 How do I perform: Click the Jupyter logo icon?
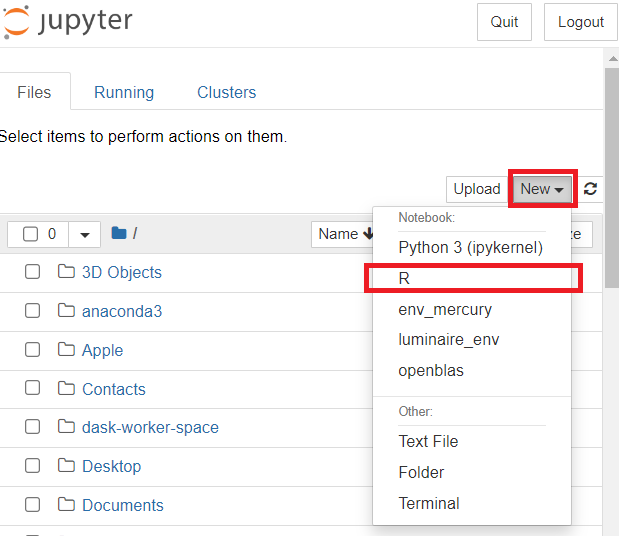[x=16, y=22]
